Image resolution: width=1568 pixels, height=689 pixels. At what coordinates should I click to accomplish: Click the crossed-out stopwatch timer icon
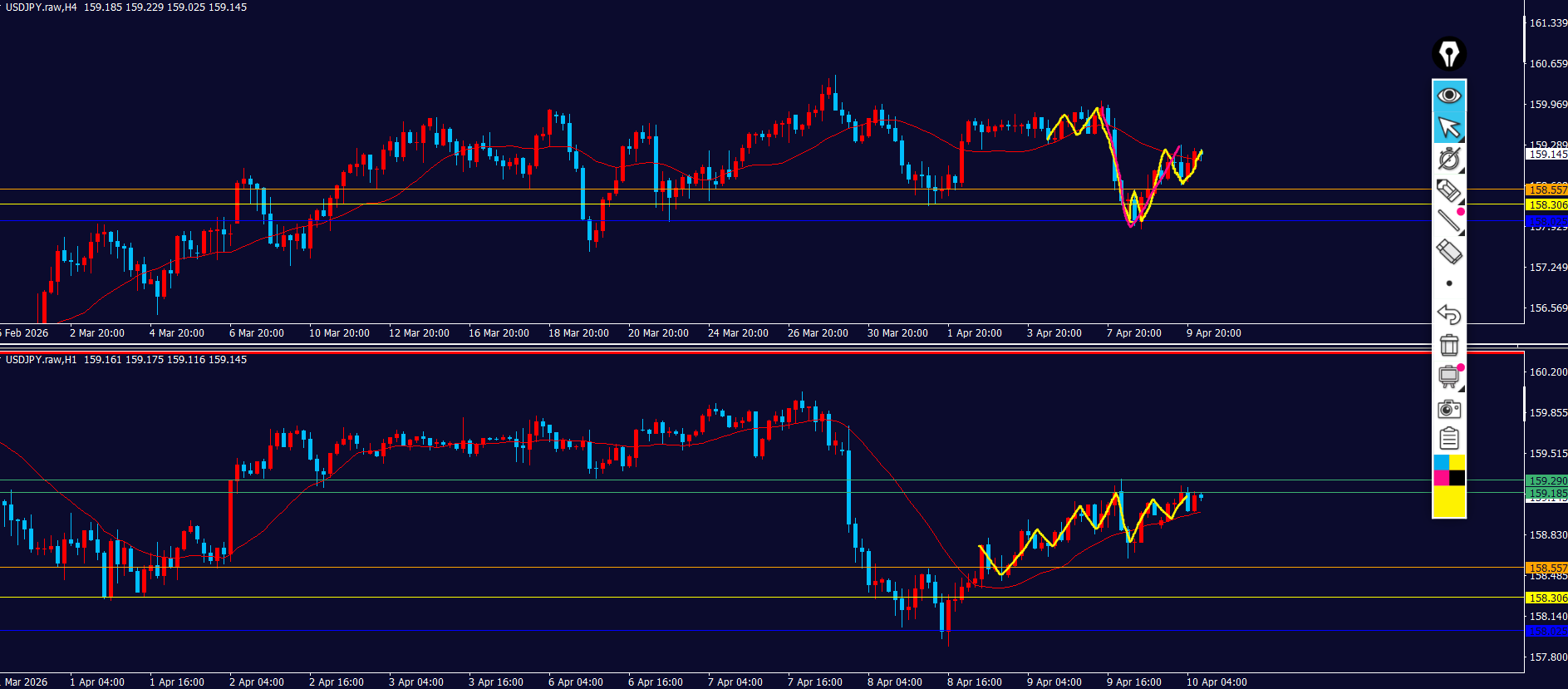click(1448, 159)
